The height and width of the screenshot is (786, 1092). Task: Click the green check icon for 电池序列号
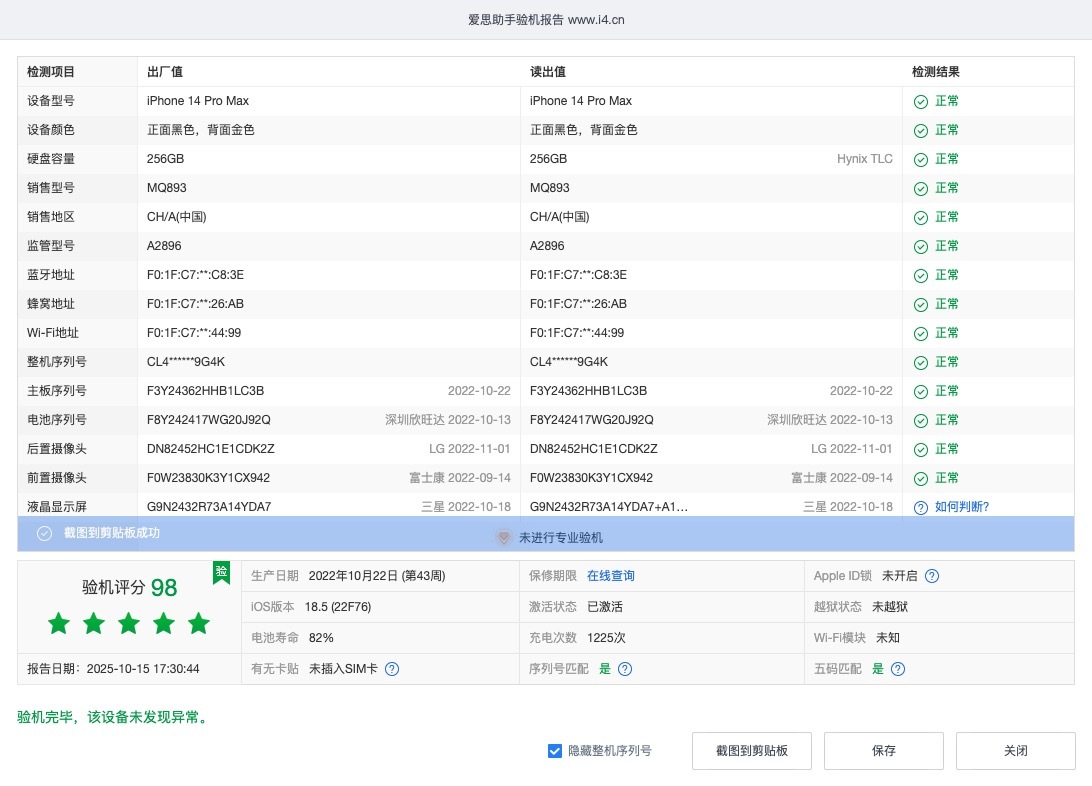[921, 420]
